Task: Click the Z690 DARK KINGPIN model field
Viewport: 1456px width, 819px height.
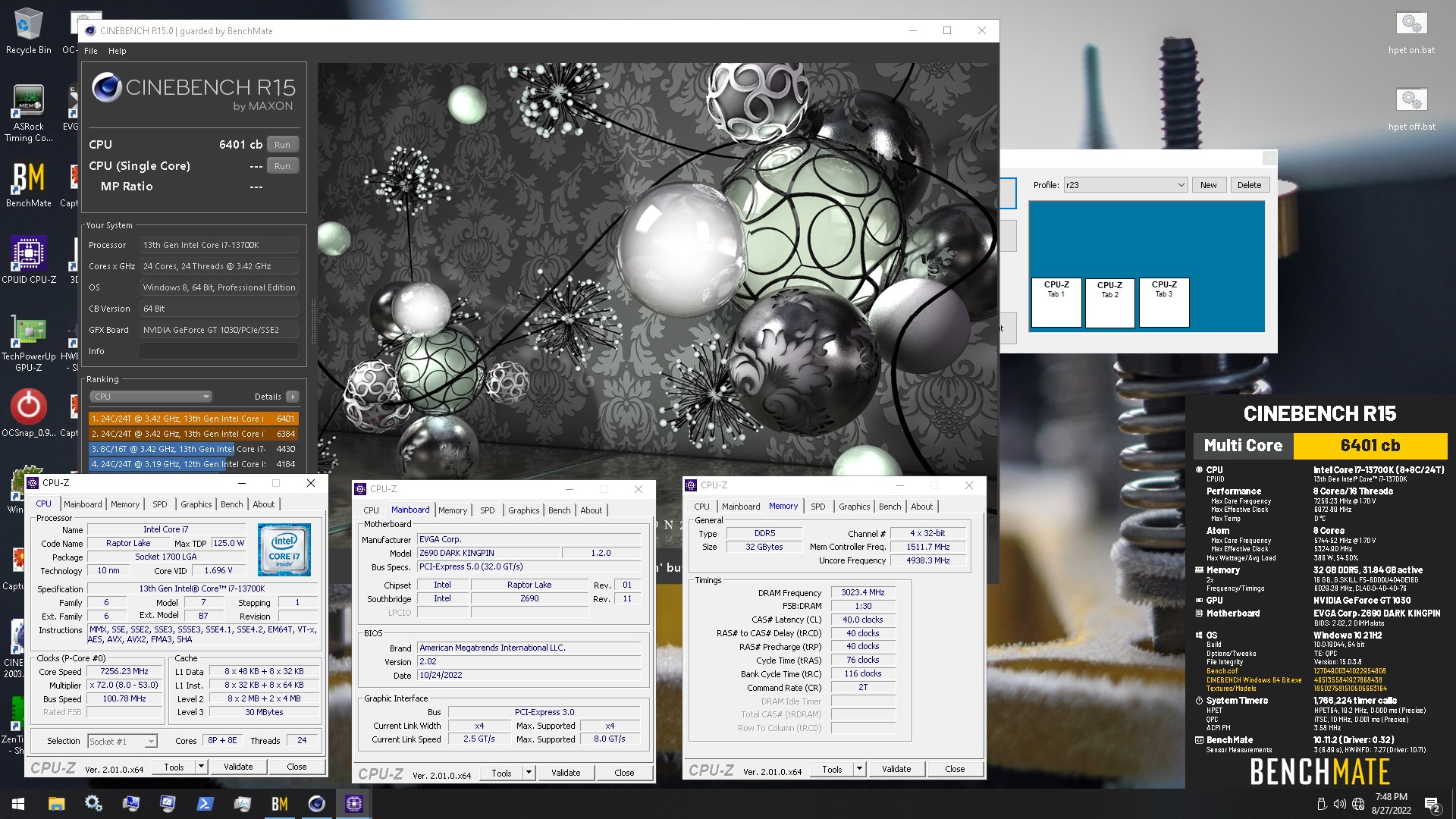Action: click(x=488, y=554)
